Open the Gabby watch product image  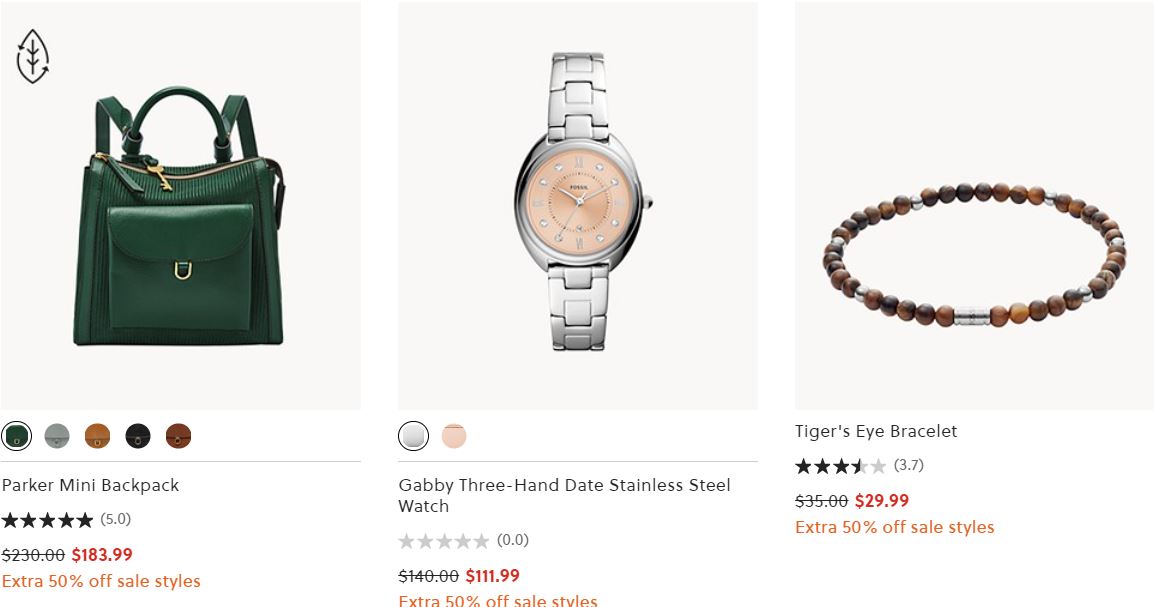(577, 205)
